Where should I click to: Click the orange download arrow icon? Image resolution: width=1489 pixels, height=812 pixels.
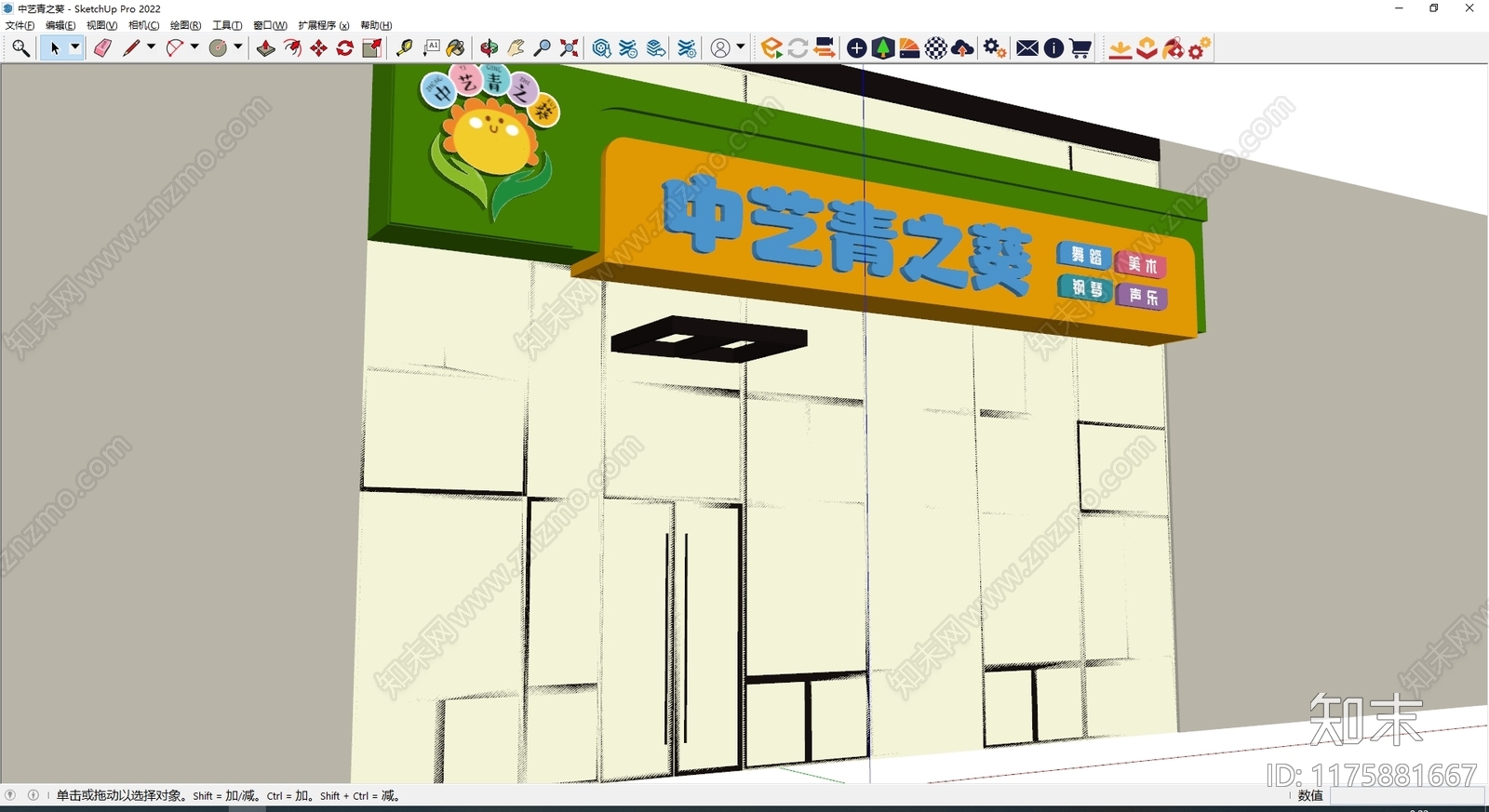pos(1120,48)
